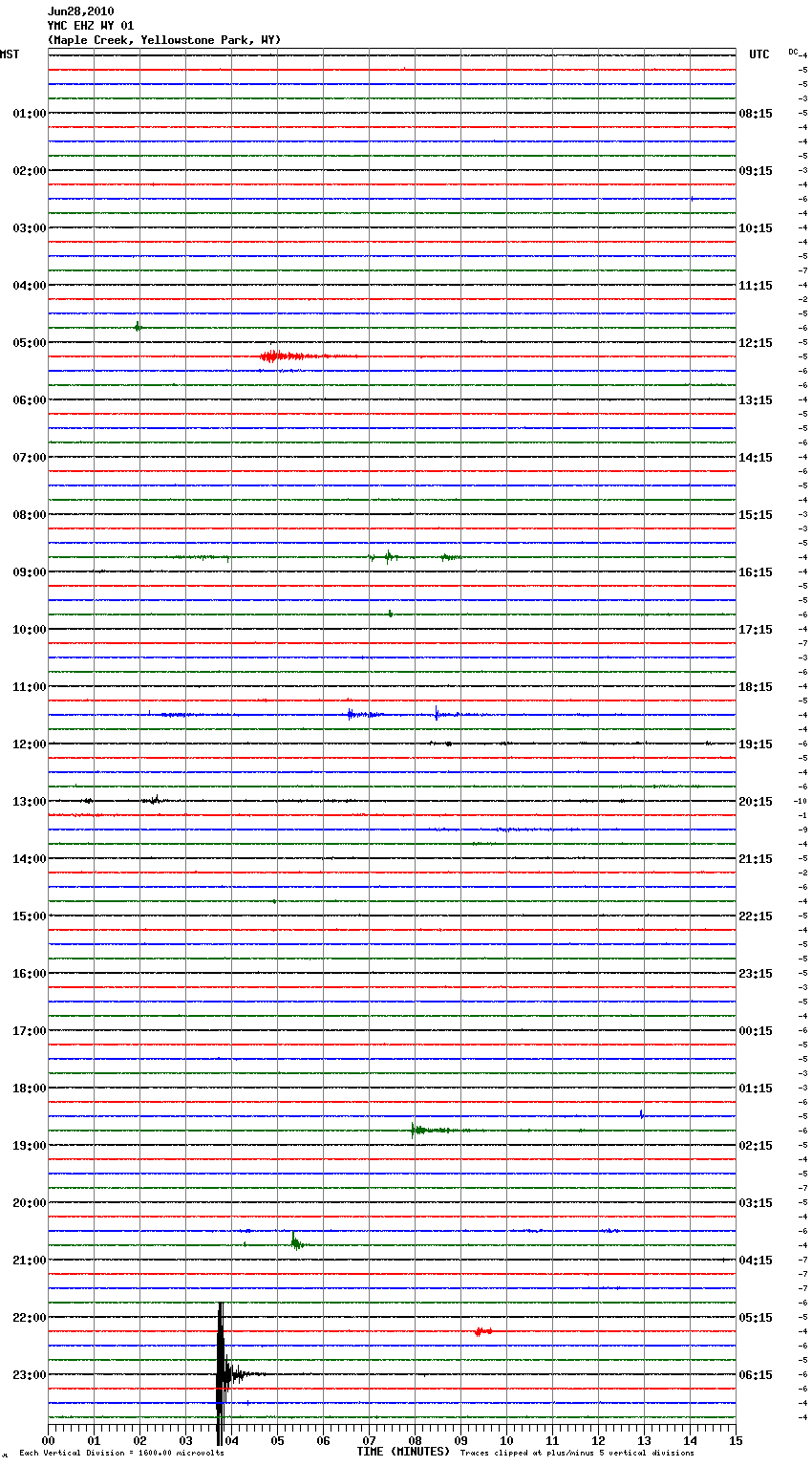Select the 23:00 MST row label

(30, 1375)
